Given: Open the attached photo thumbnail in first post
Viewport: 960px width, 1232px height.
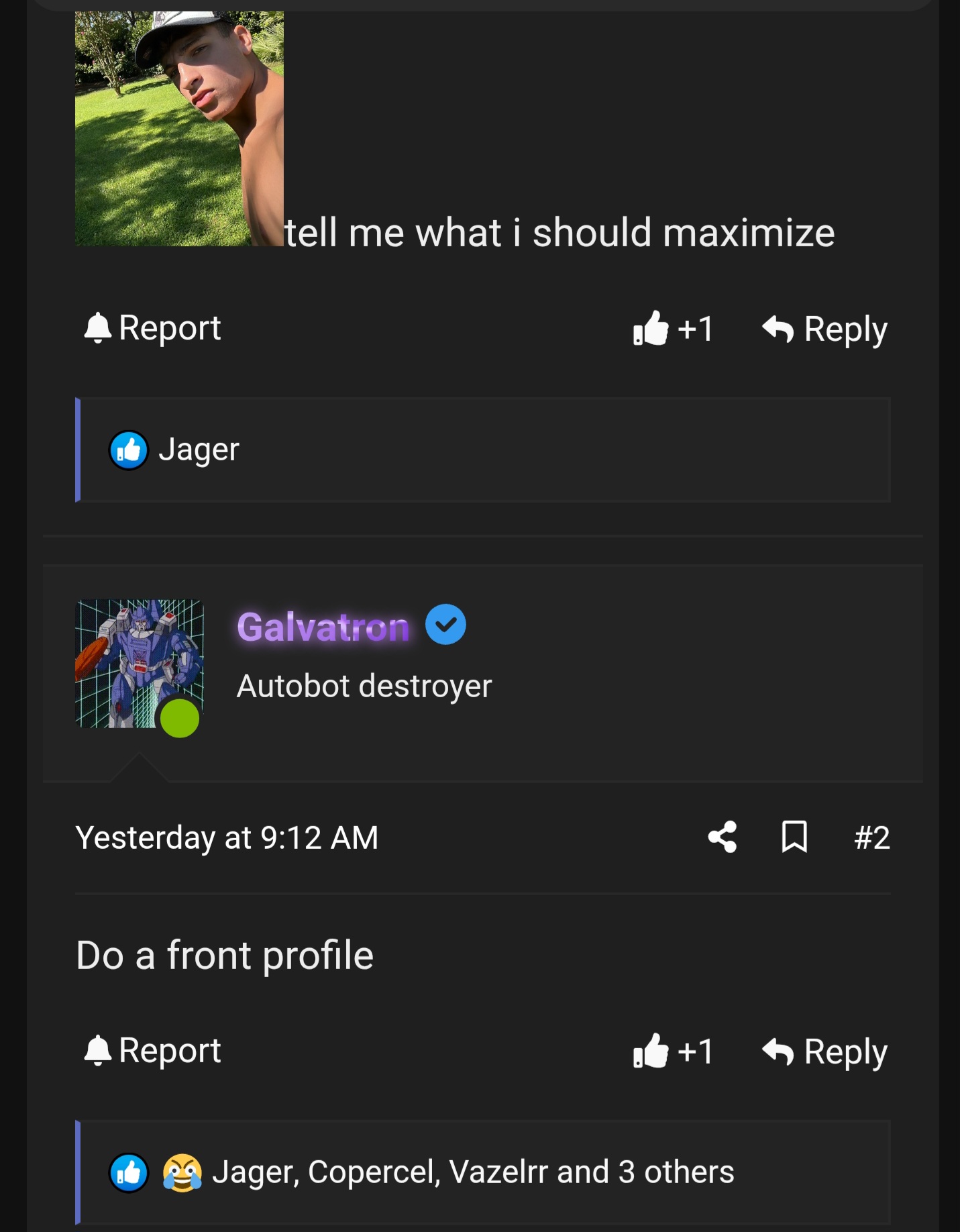Looking at the screenshot, I should (179, 128).
